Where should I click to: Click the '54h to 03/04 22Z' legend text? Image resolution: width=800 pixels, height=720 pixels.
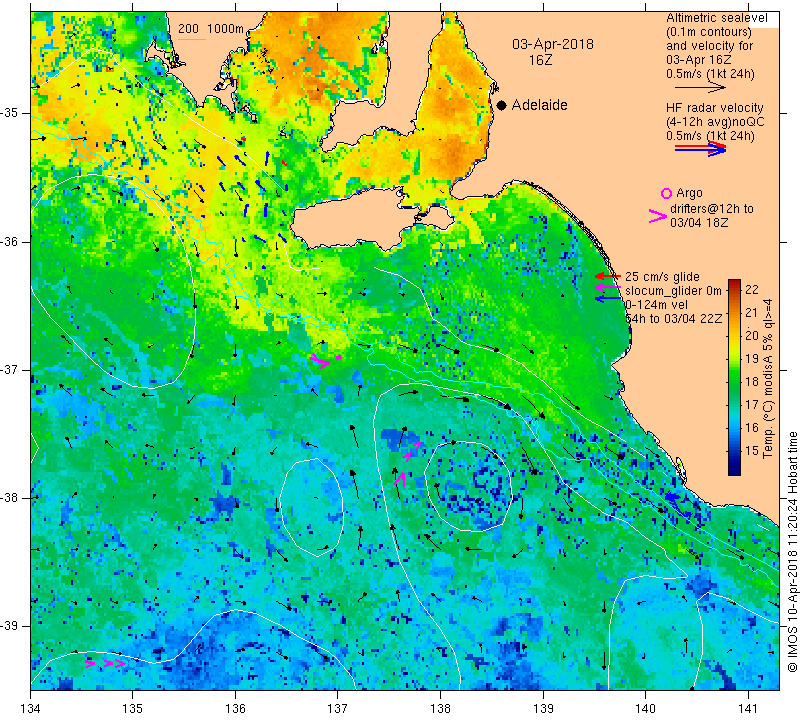(x=673, y=318)
